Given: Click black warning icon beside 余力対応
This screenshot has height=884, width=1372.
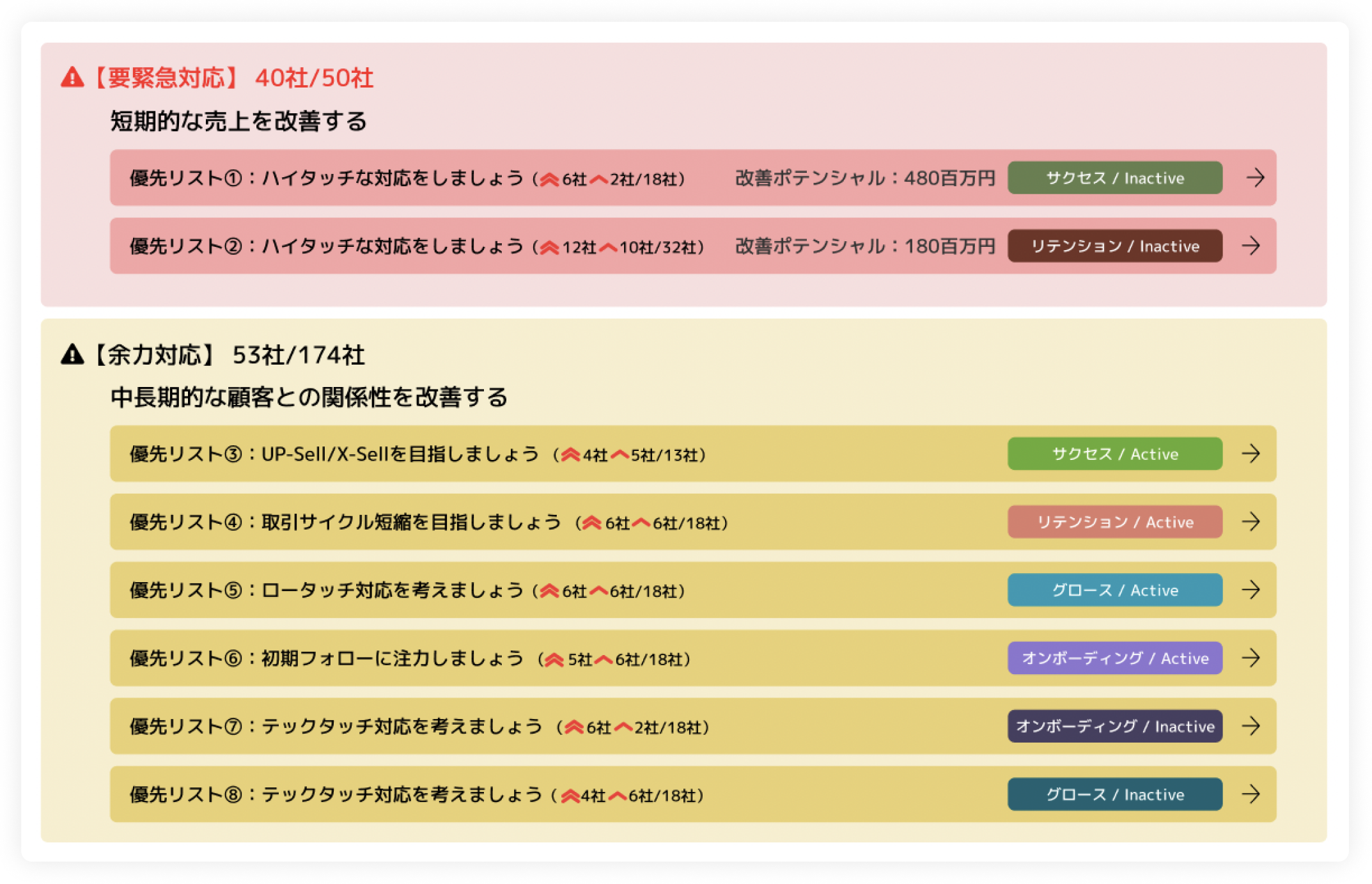Looking at the screenshot, I should tap(72, 354).
